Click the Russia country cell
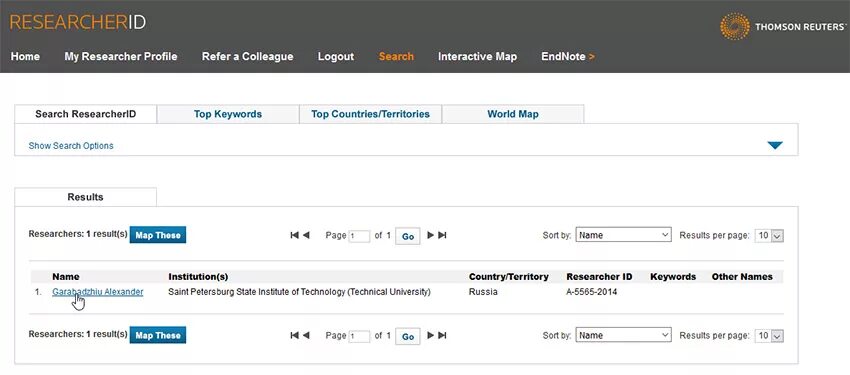Screen dimensions: 850x375 [x=483, y=292]
